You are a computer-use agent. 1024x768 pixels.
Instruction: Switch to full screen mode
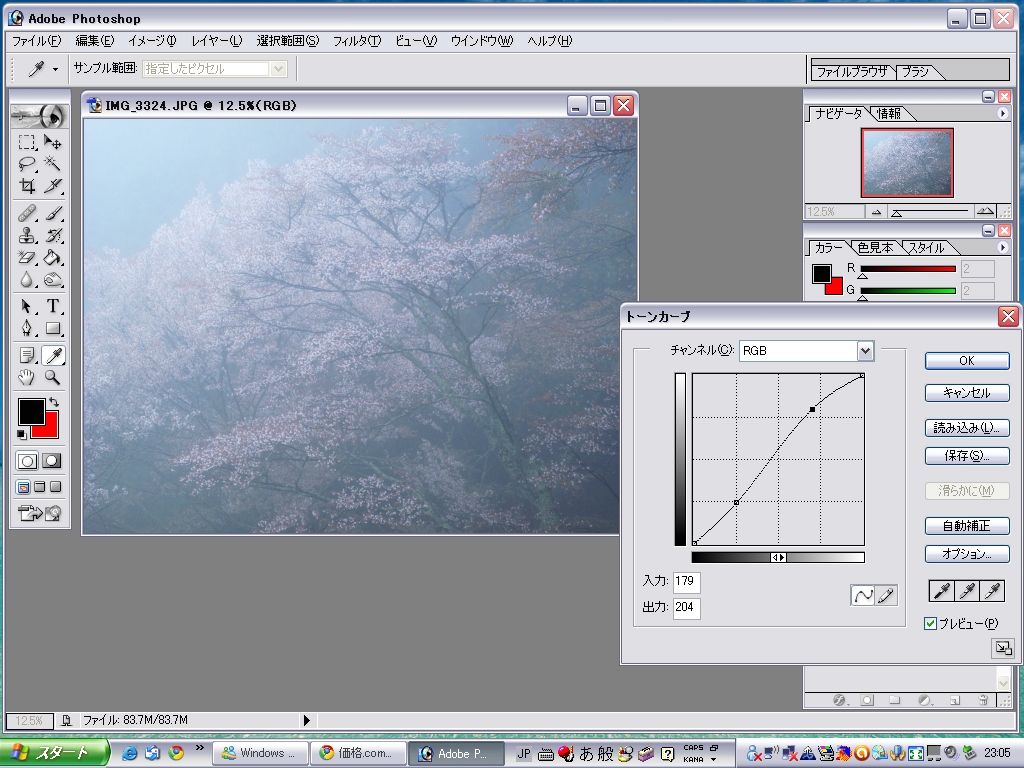pos(56,487)
